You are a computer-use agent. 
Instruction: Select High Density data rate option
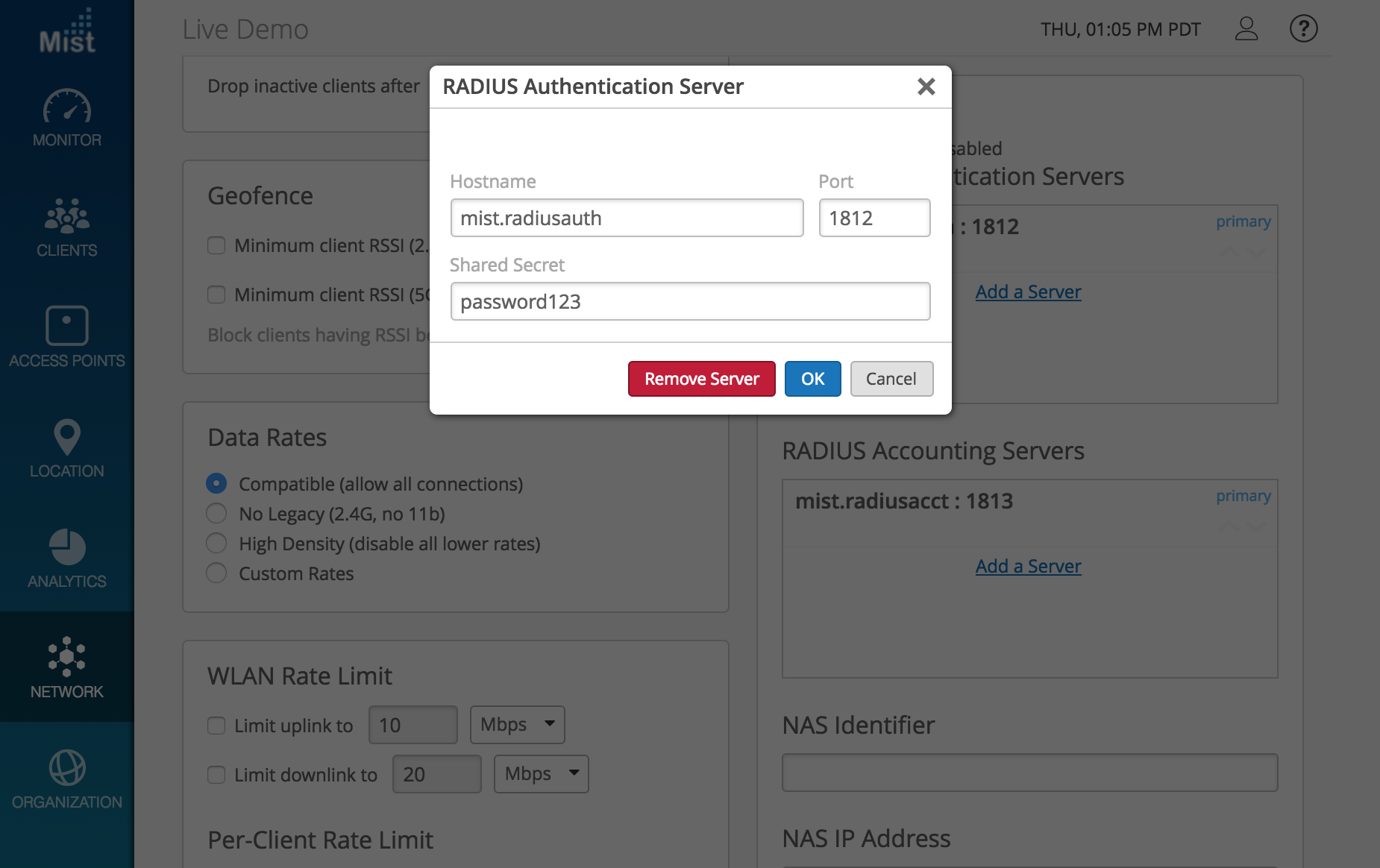click(216, 544)
